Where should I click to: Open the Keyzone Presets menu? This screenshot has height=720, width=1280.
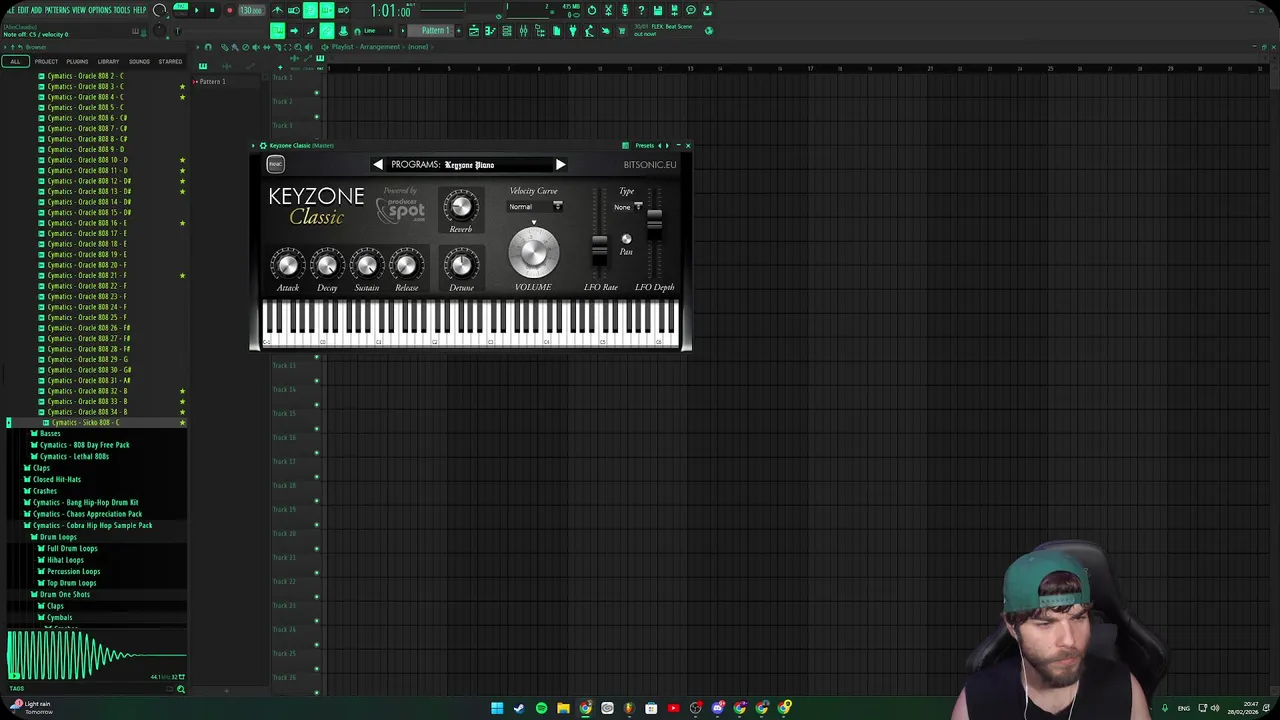(x=644, y=145)
